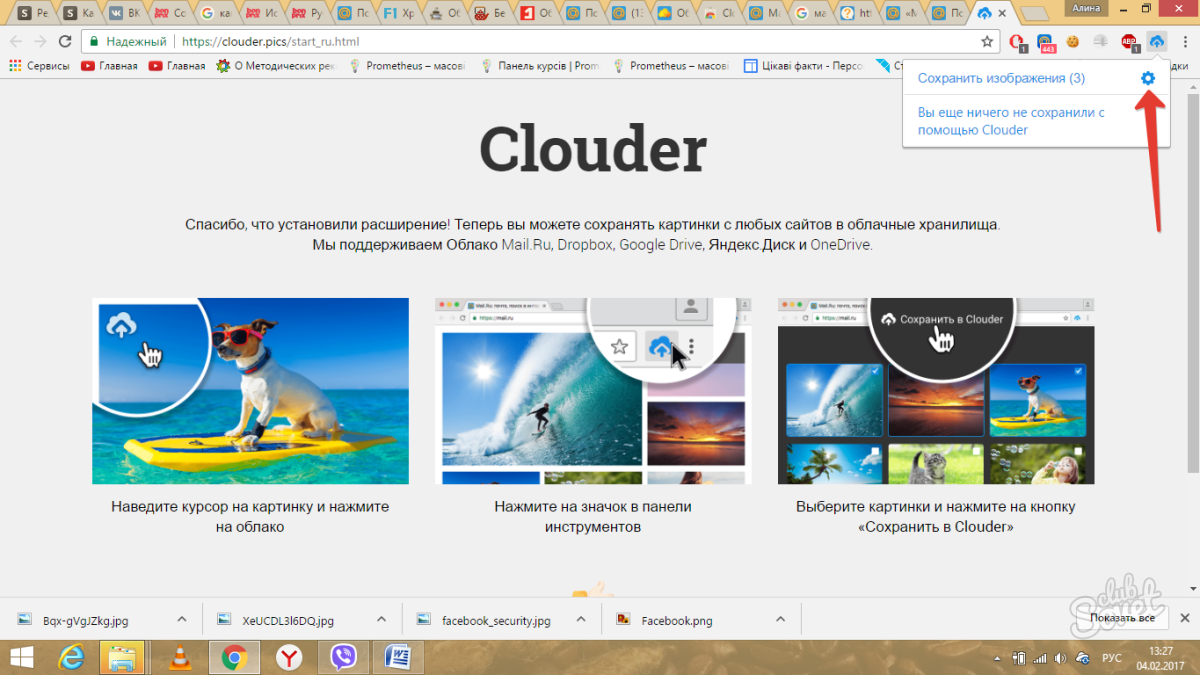This screenshot has width=1200, height=675.
Task: Open a new tab
Action: point(1036,13)
